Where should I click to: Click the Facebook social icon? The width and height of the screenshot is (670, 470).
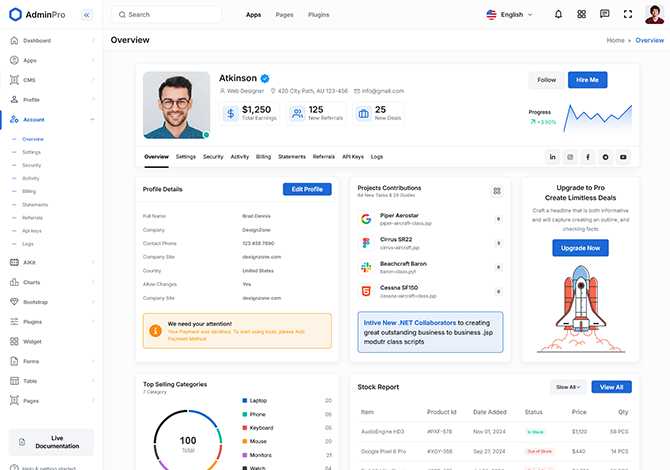tap(588, 157)
